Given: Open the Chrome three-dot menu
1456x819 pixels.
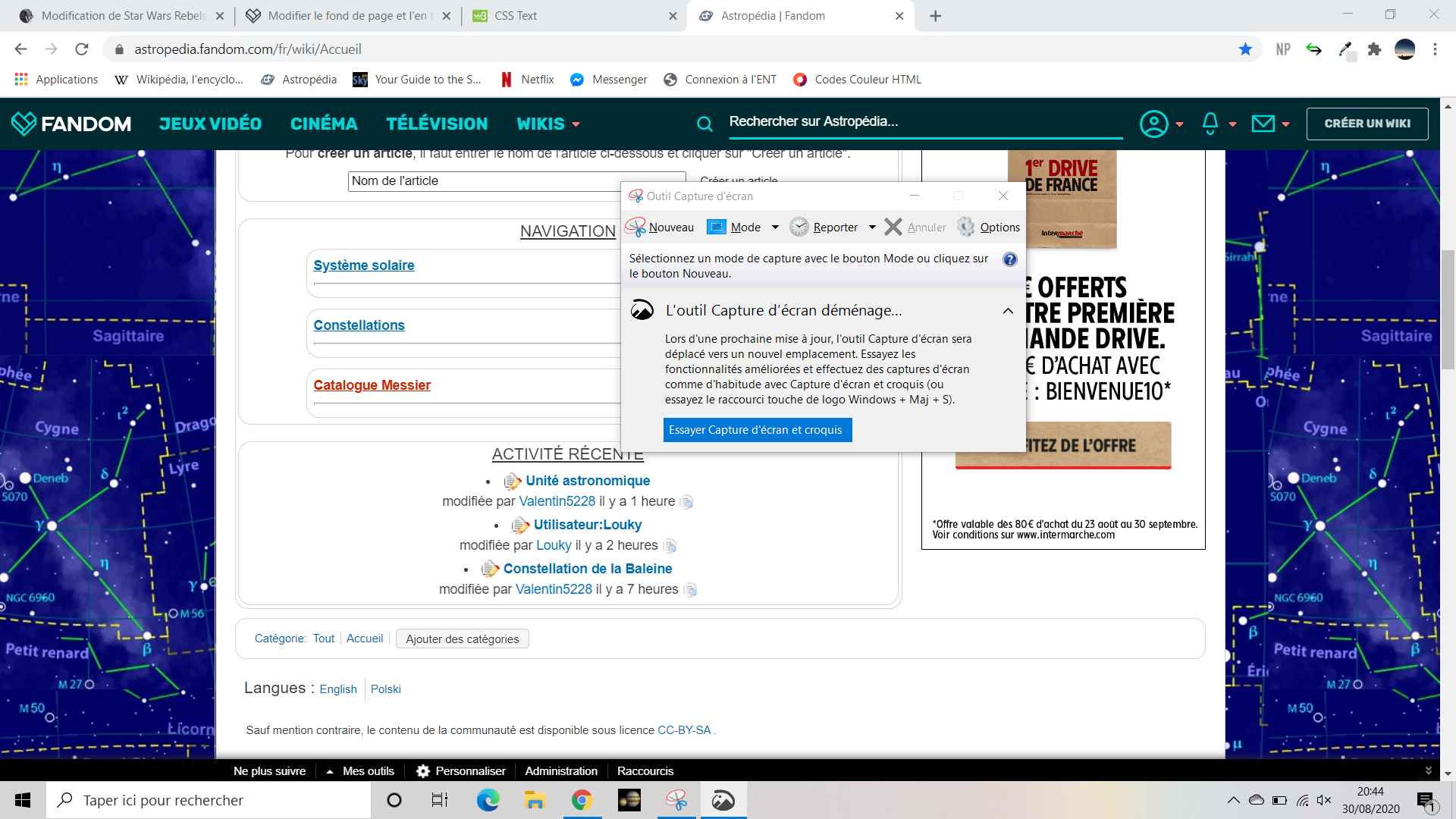Looking at the screenshot, I should point(1435,49).
